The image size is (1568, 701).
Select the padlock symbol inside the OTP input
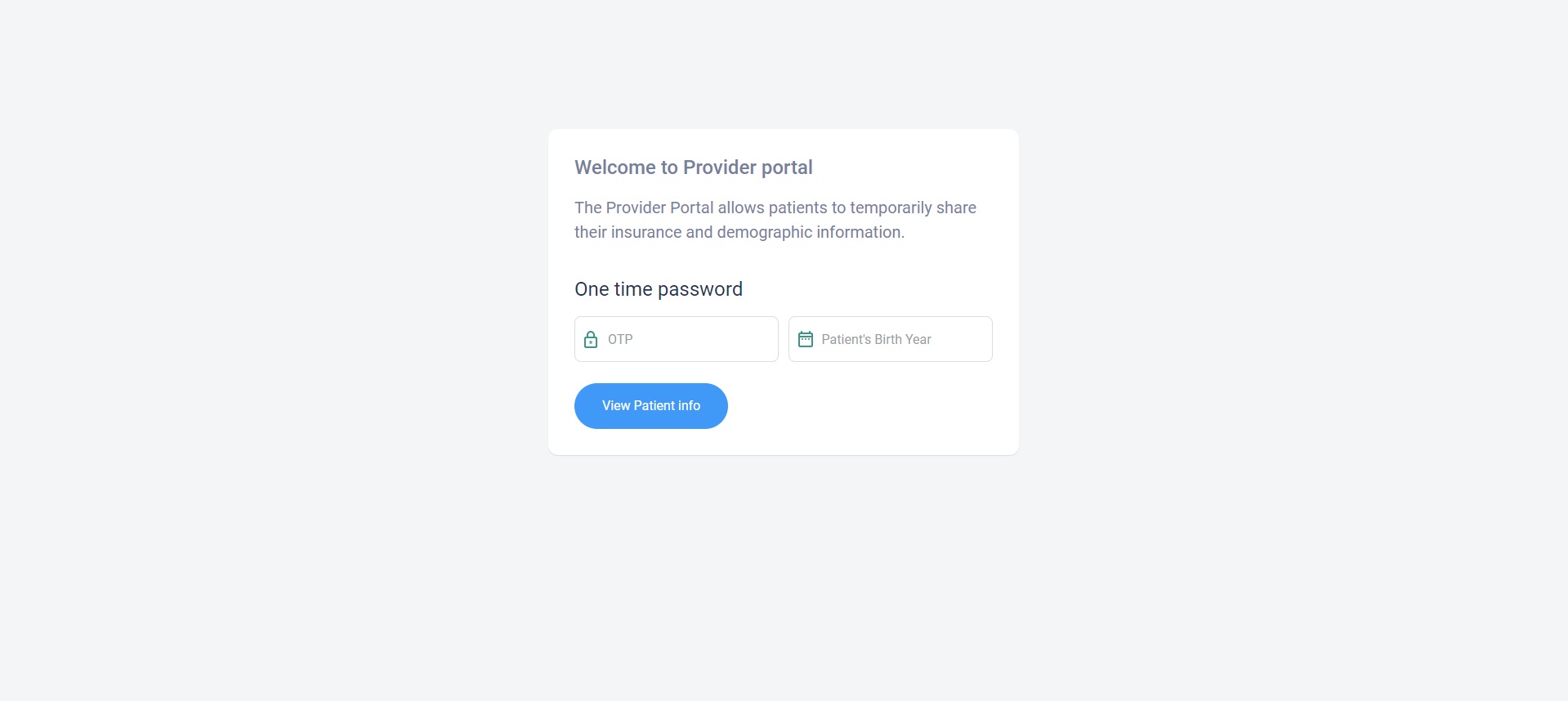(591, 339)
